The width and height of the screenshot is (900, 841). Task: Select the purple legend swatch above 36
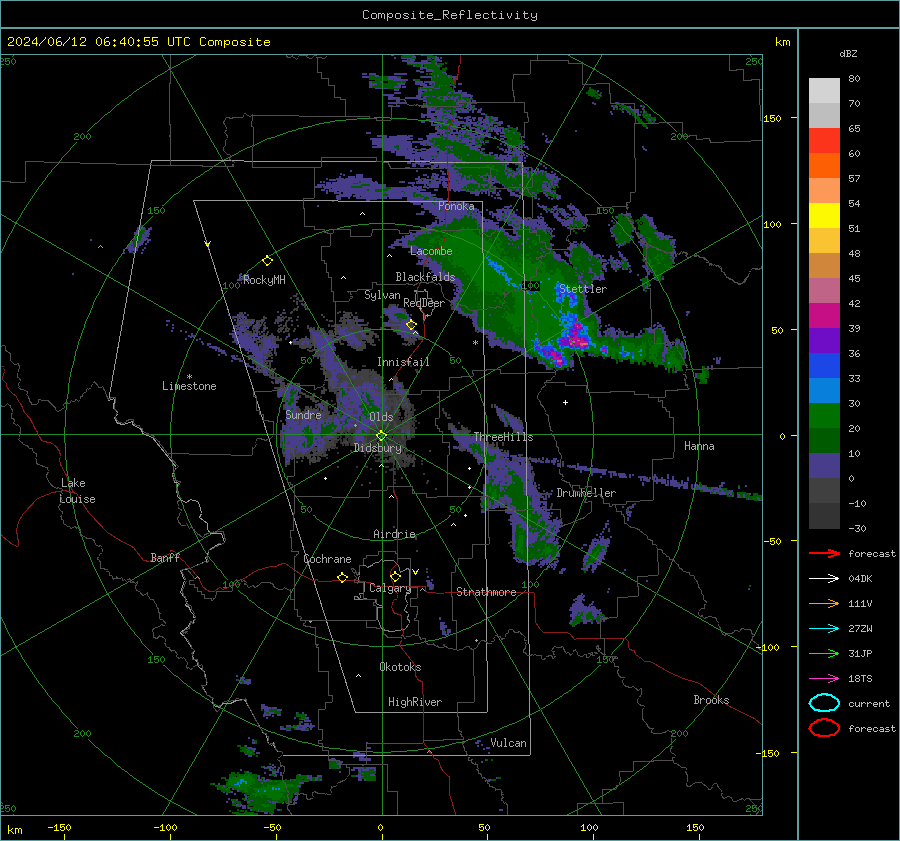coord(824,340)
